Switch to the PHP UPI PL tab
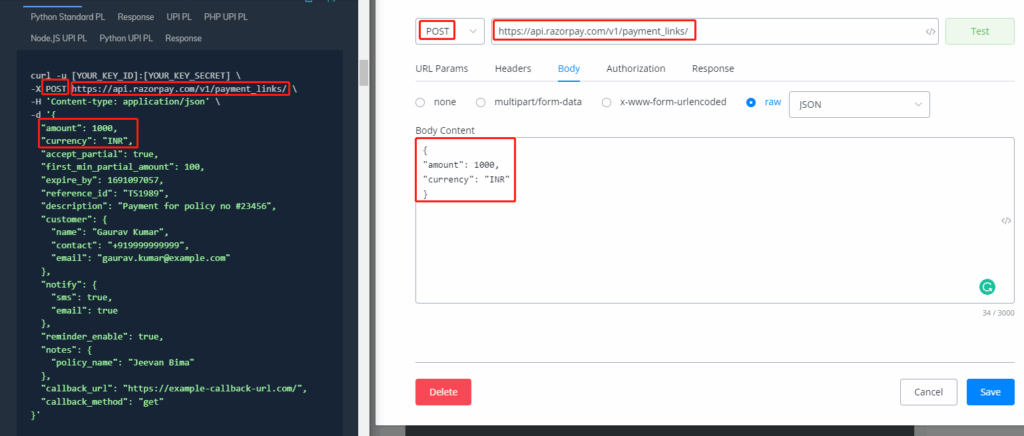Screen dimensions: 1024x436 point(225,17)
